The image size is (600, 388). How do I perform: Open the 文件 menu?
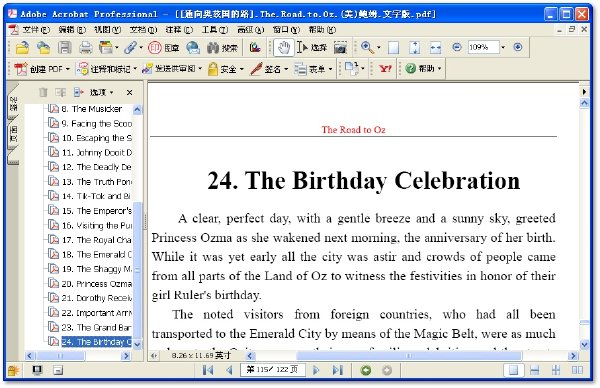click(36, 29)
